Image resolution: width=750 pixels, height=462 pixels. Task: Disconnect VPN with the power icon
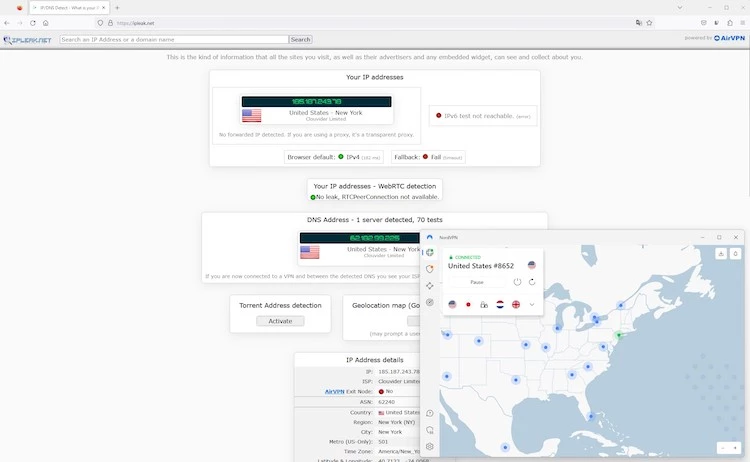(517, 282)
